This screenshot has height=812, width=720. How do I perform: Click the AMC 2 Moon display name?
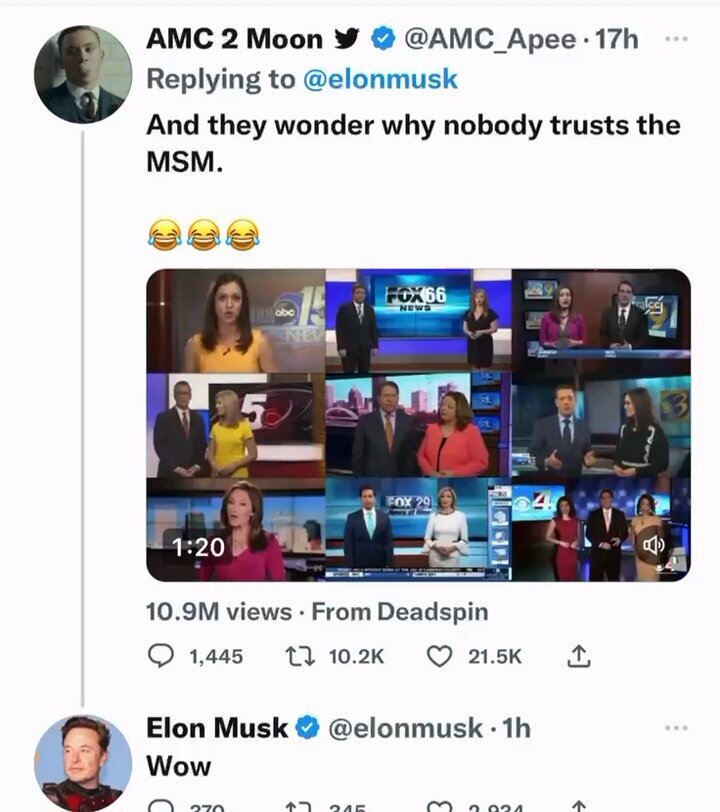tap(234, 40)
